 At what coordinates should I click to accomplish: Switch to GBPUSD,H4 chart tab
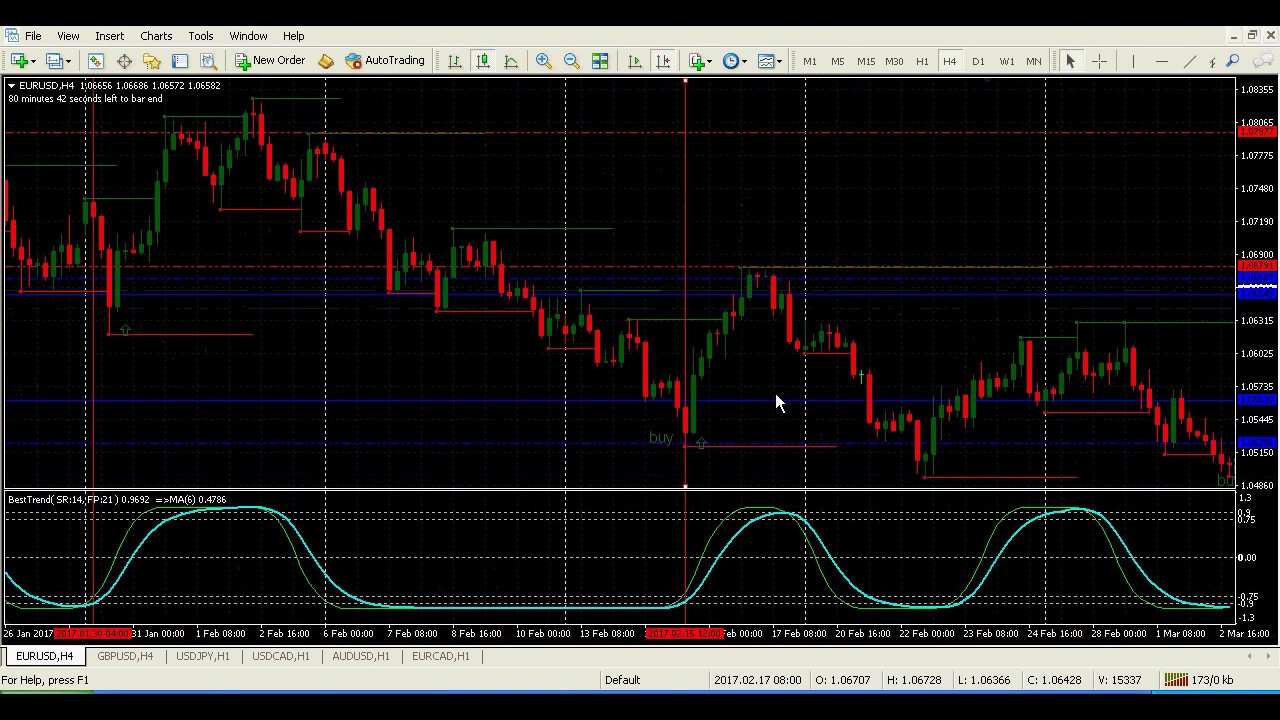(x=125, y=656)
